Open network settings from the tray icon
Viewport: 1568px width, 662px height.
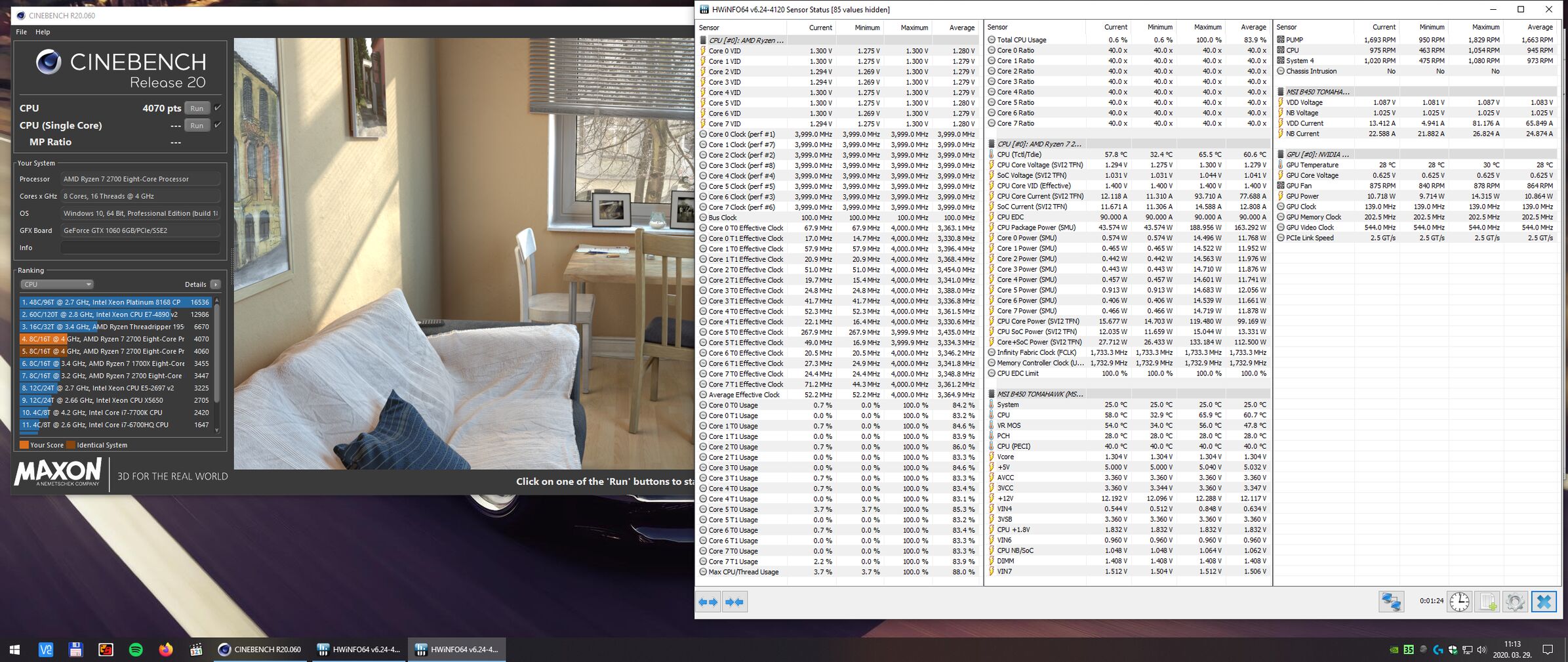pos(1467,650)
